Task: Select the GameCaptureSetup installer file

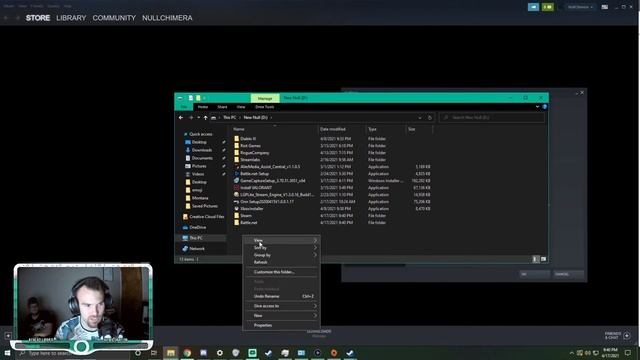Action: 272,180
